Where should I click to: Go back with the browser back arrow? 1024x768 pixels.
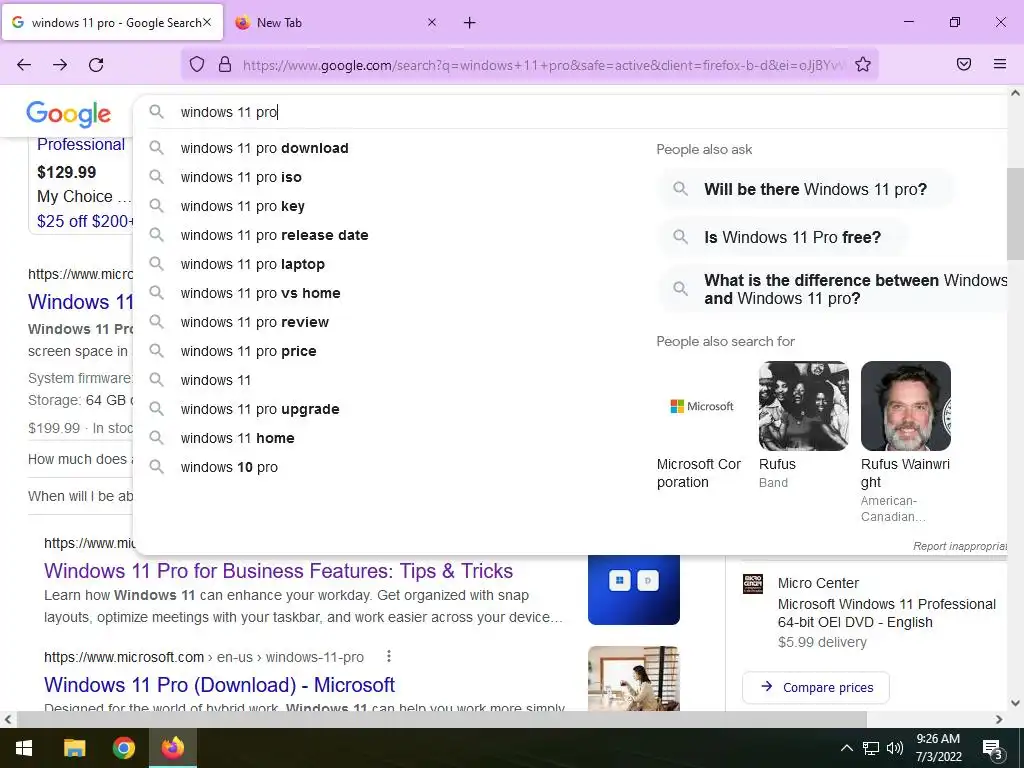pyautogui.click(x=24, y=65)
